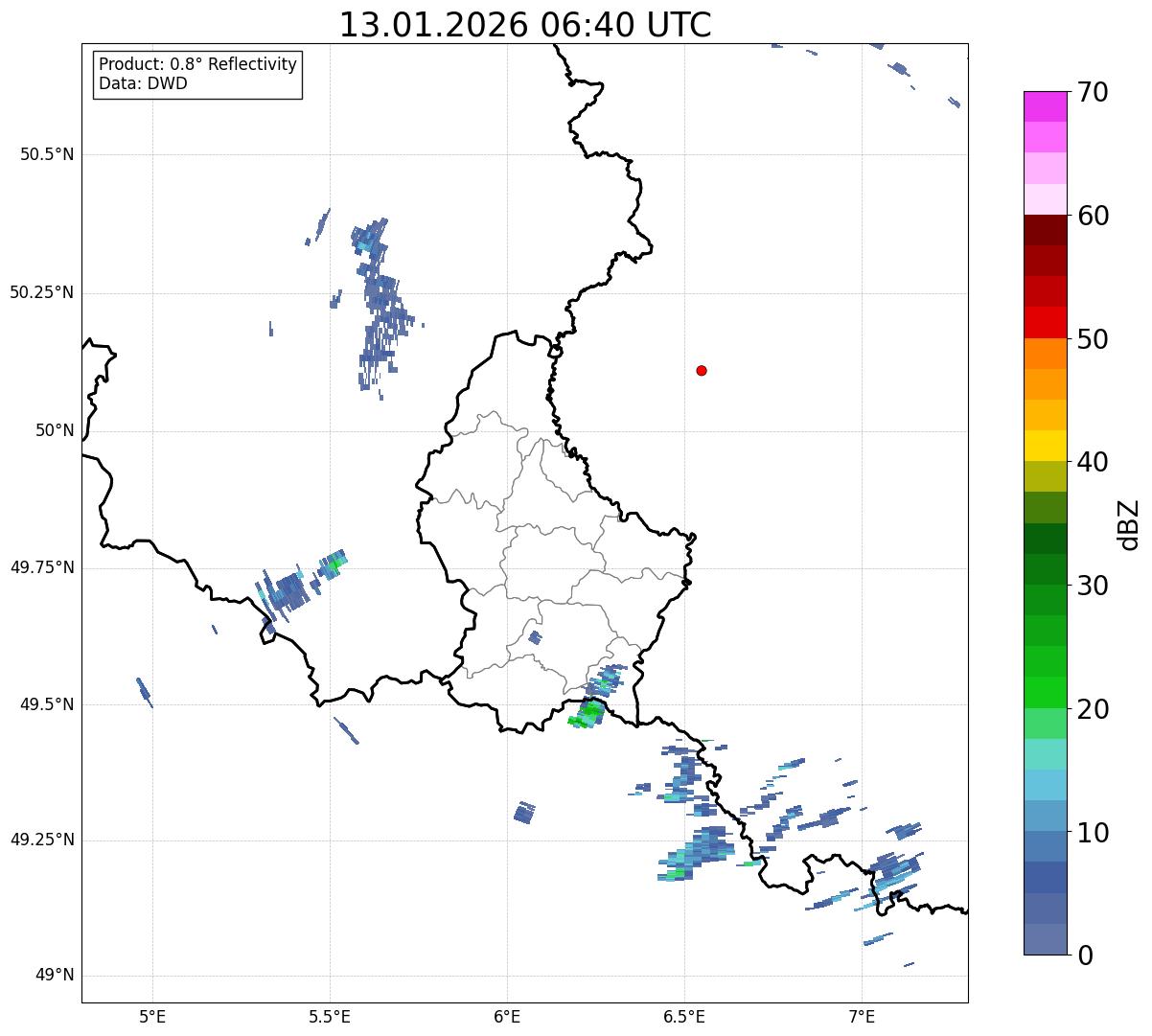Viewport: 1152px width, 1036px height.
Task: Click the '49.5°N' latitude label
Action: [47, 704]
